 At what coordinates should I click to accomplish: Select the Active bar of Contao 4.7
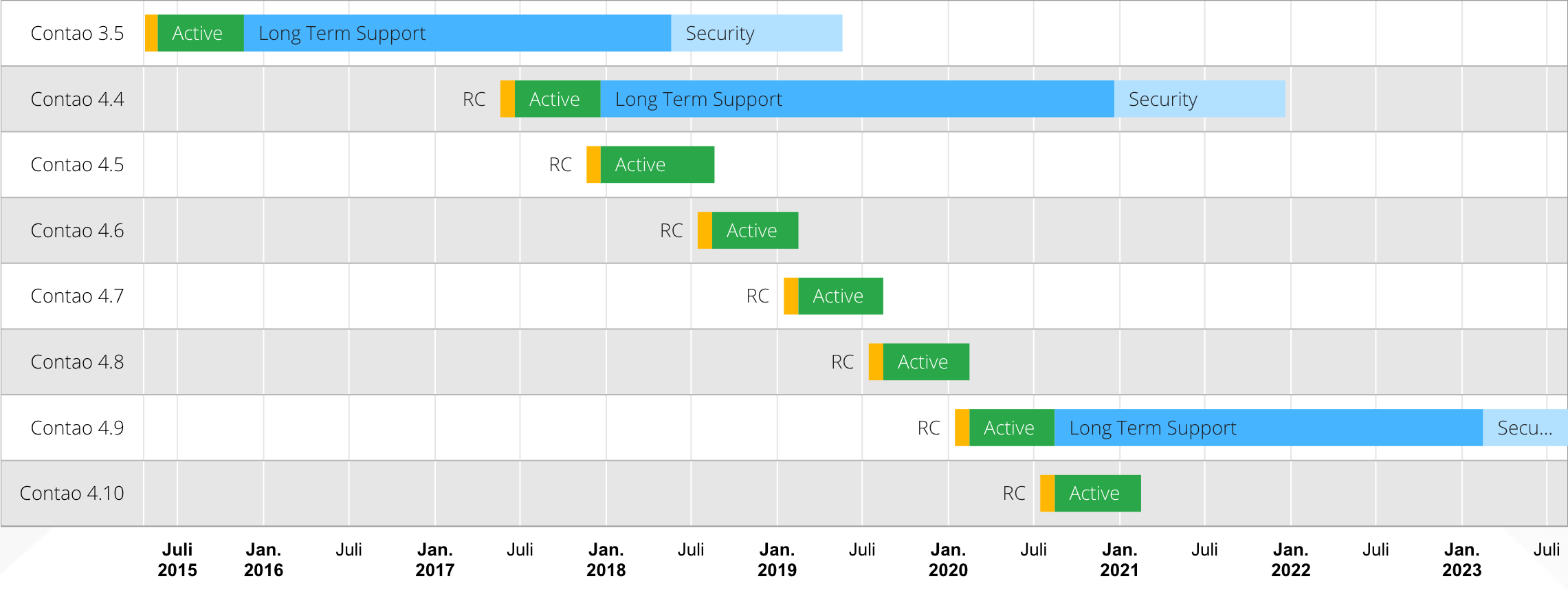click(841, 296)
